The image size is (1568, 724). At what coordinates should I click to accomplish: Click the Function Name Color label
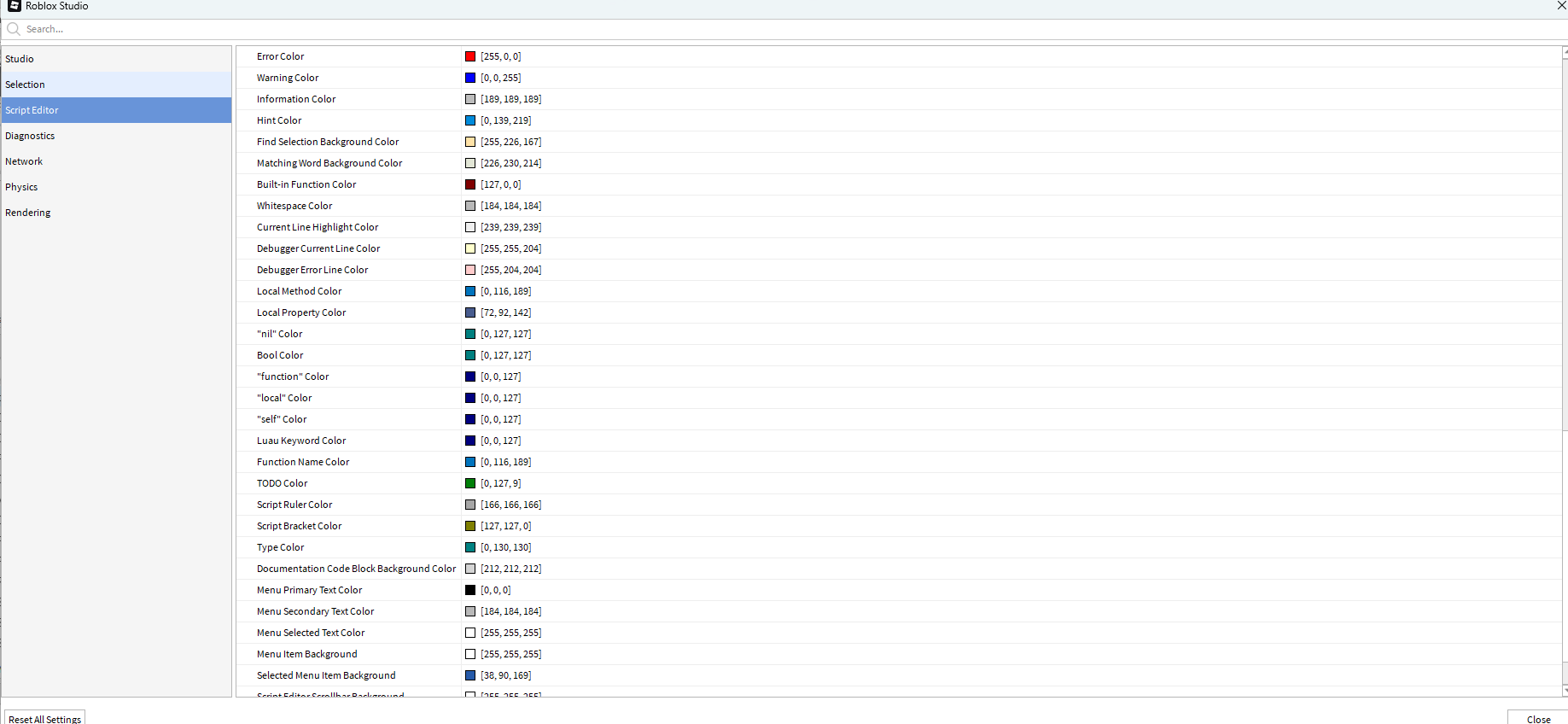[303, 462]
